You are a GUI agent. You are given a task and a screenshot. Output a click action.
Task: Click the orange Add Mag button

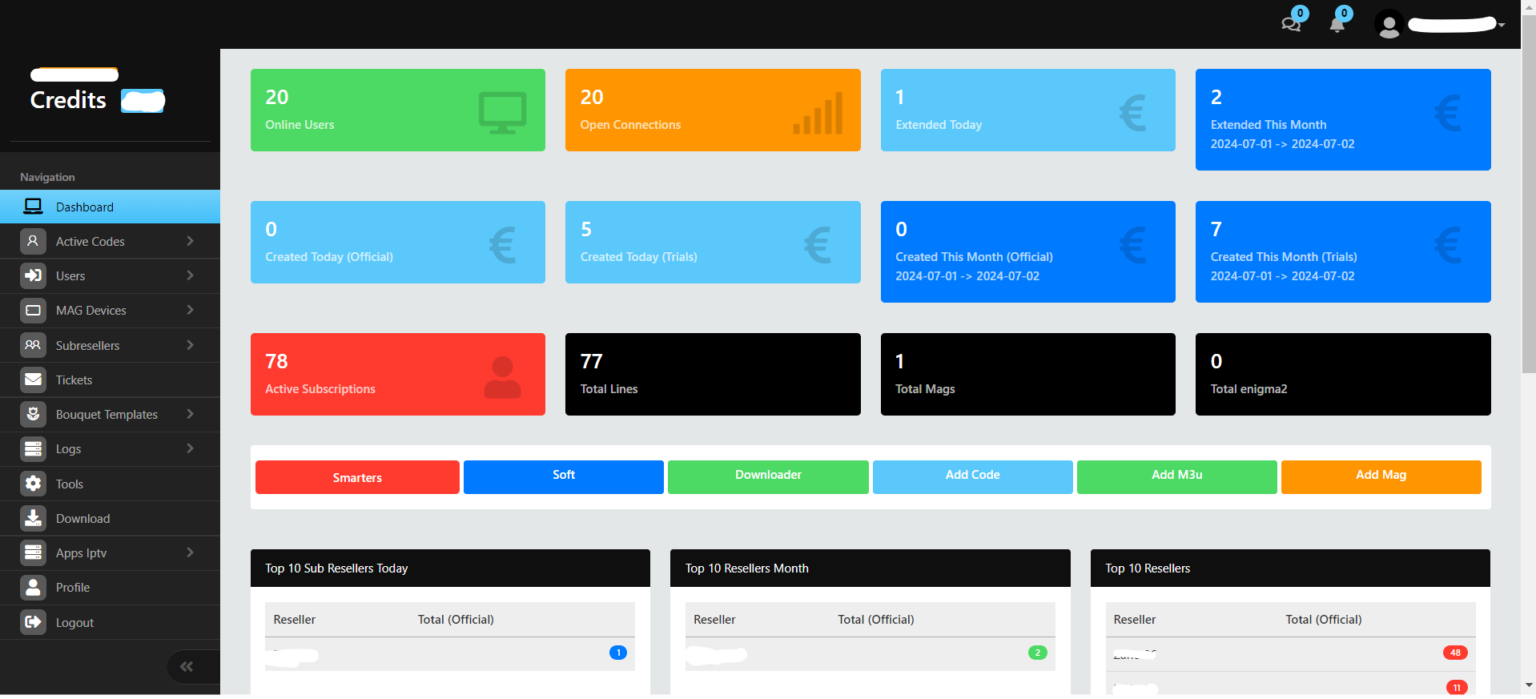click(1381, 477)
